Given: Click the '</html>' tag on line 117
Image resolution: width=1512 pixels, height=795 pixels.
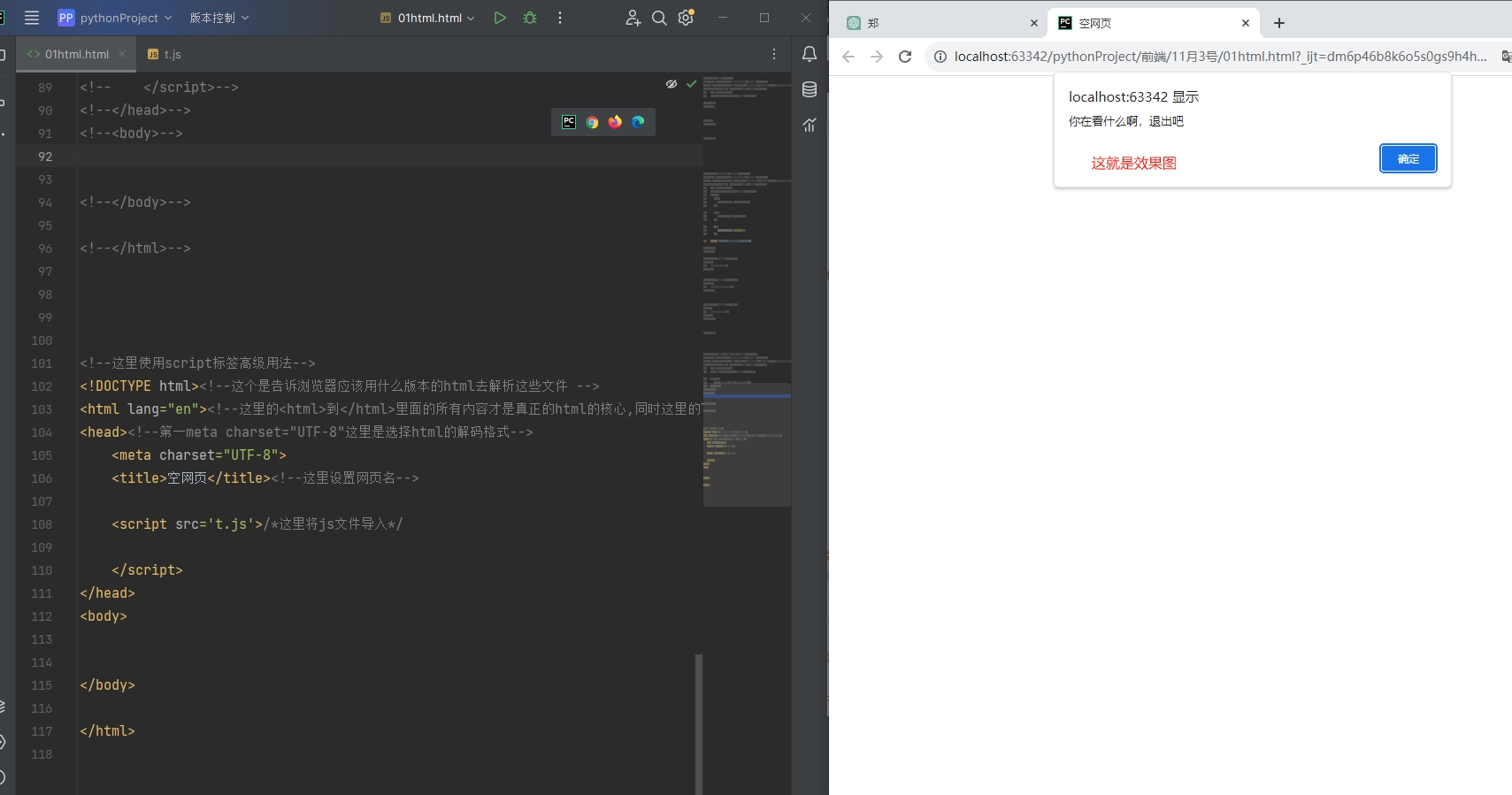Looking at the screenshot, I should pyautogui.click(x=107, y=731).
